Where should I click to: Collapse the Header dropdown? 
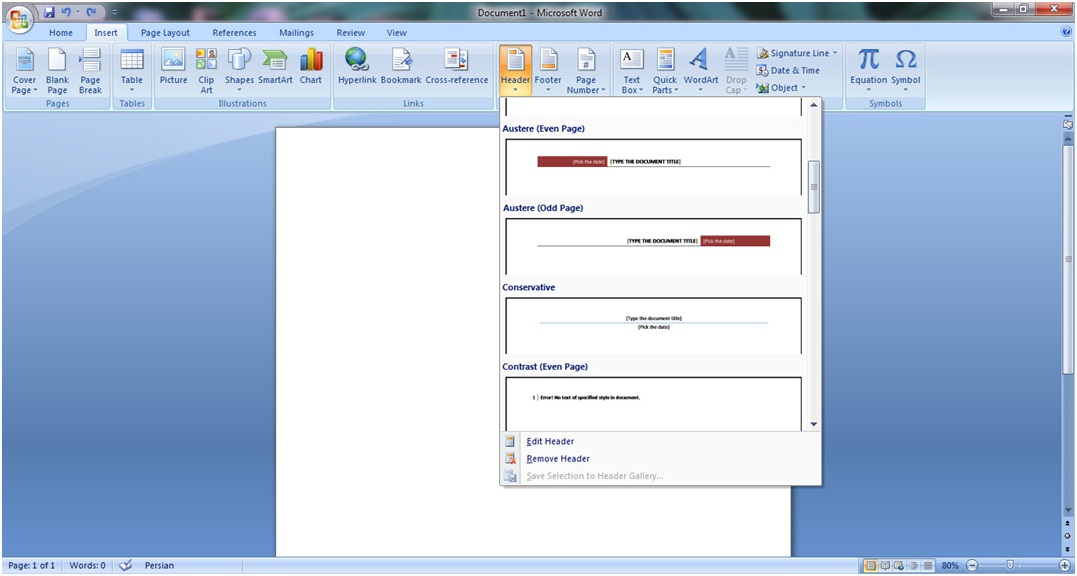click(515, 71)
